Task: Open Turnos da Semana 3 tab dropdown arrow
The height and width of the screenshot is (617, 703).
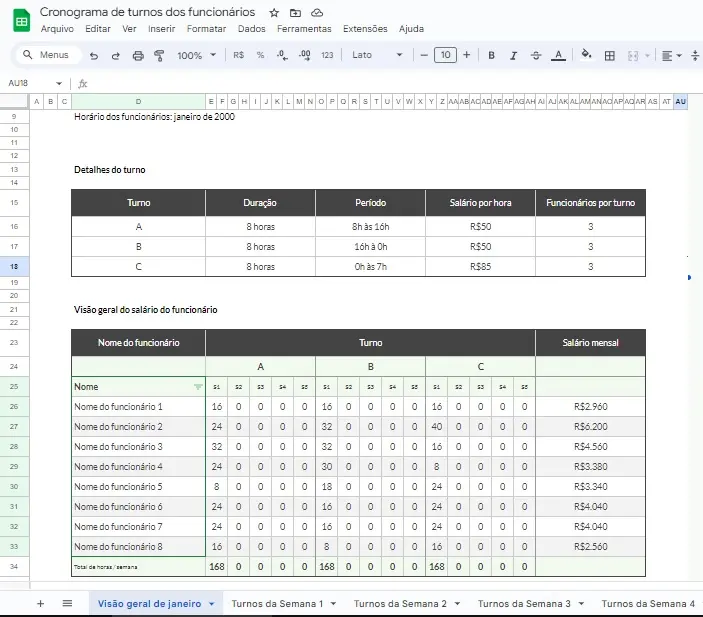Action: (581, 604)
